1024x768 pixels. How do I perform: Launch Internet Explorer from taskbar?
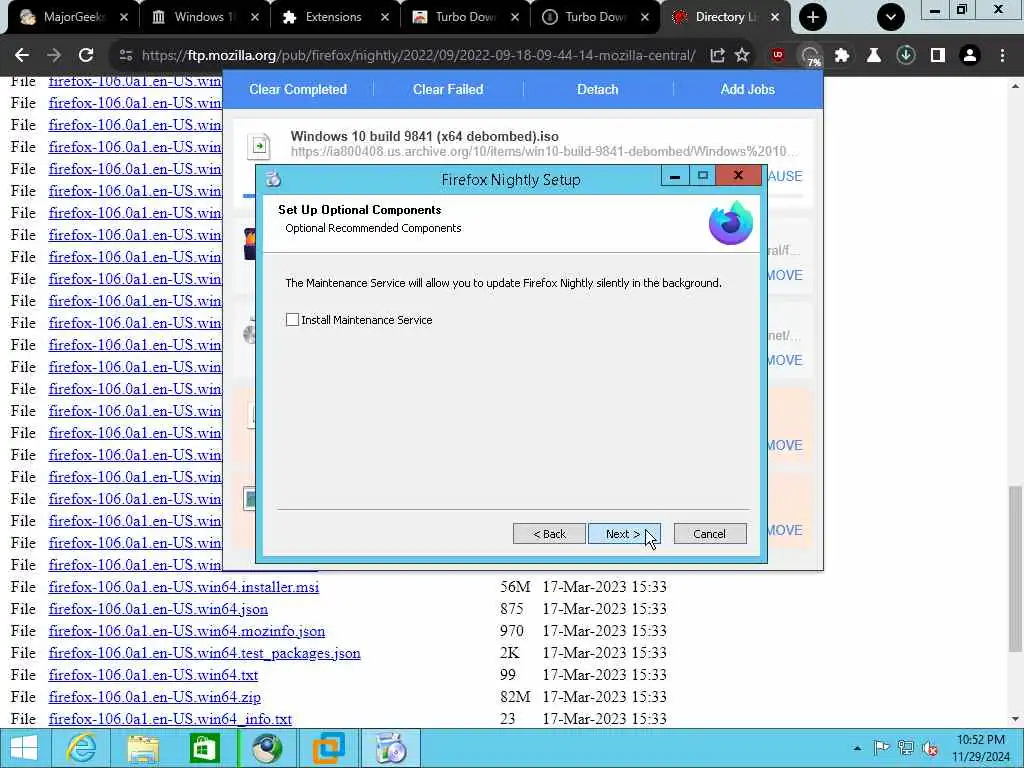pos(81,748)
